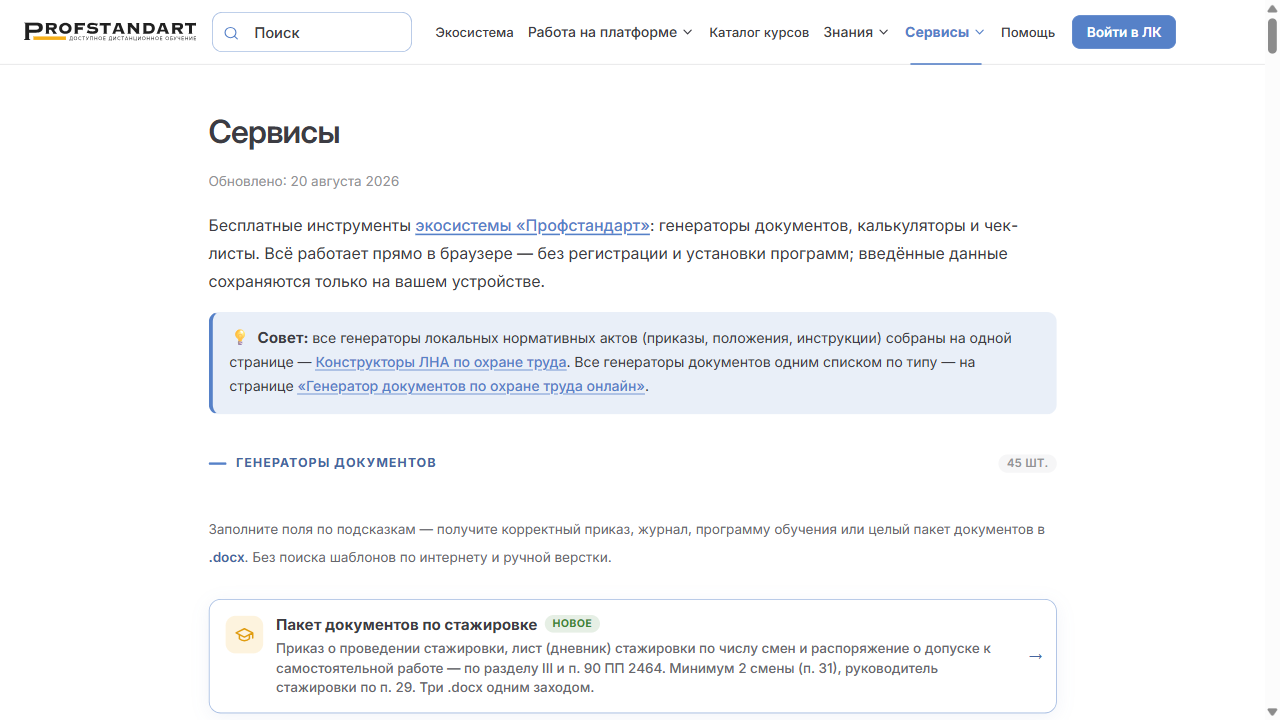Click the scrollbar up arrow
This screenshot has width=1280, height=720.
tap(1272, 8)
